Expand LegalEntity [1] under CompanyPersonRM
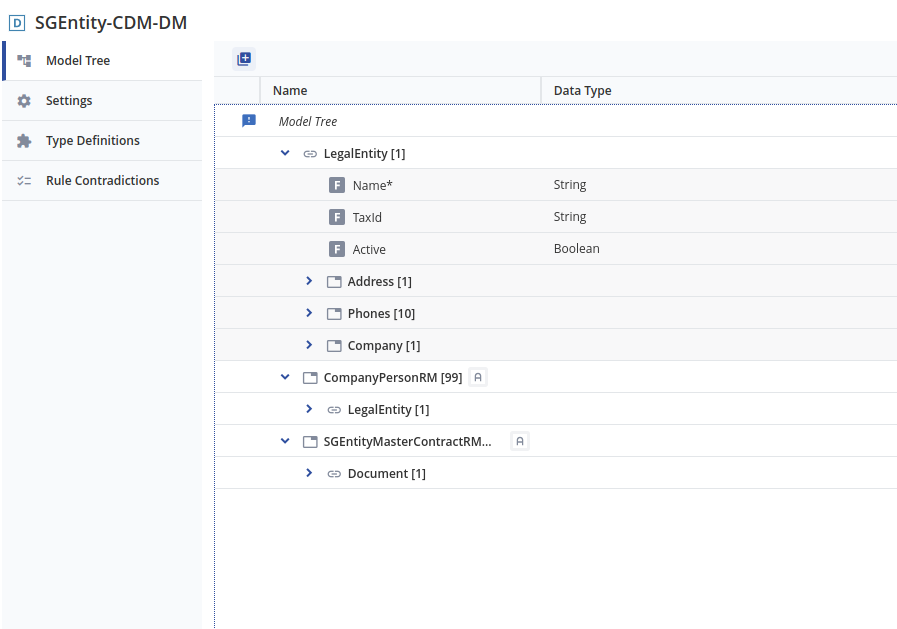Viewport: 897px width, 629px height. (x=309, y=409)
